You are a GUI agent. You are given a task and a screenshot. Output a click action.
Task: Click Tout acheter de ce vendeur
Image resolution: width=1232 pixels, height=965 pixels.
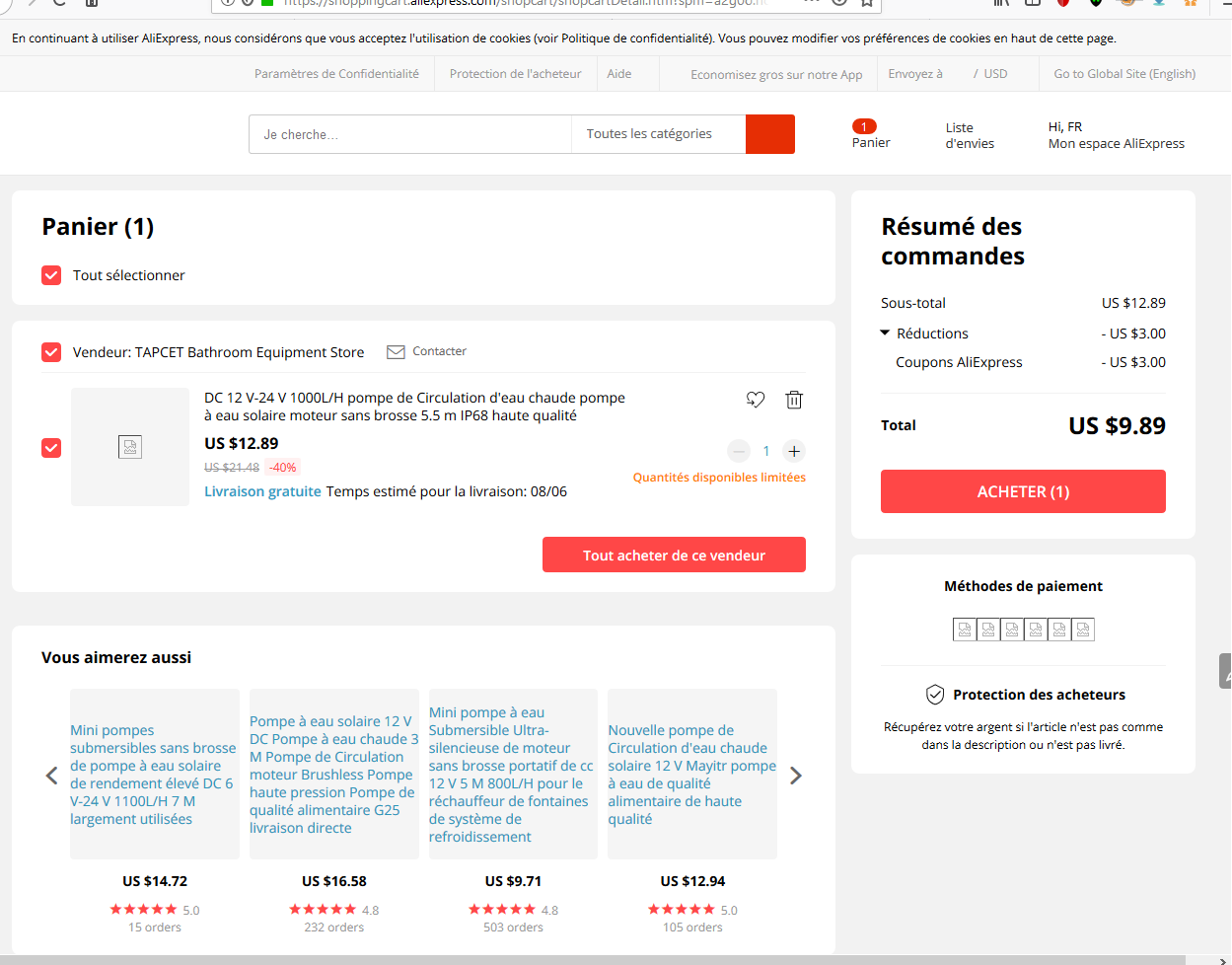674,555
